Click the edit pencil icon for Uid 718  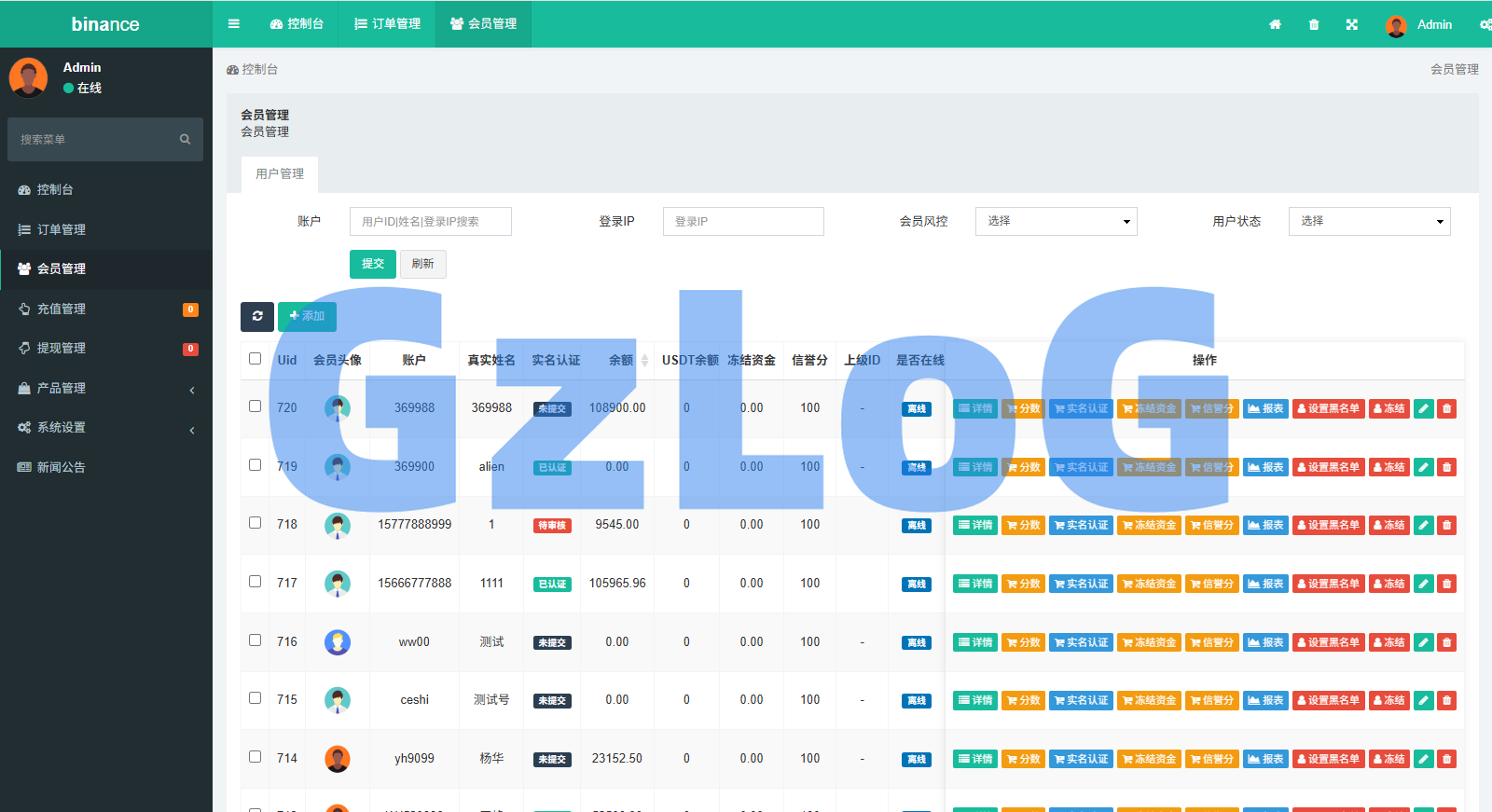pyautogui.click(x=1424, y=525)
